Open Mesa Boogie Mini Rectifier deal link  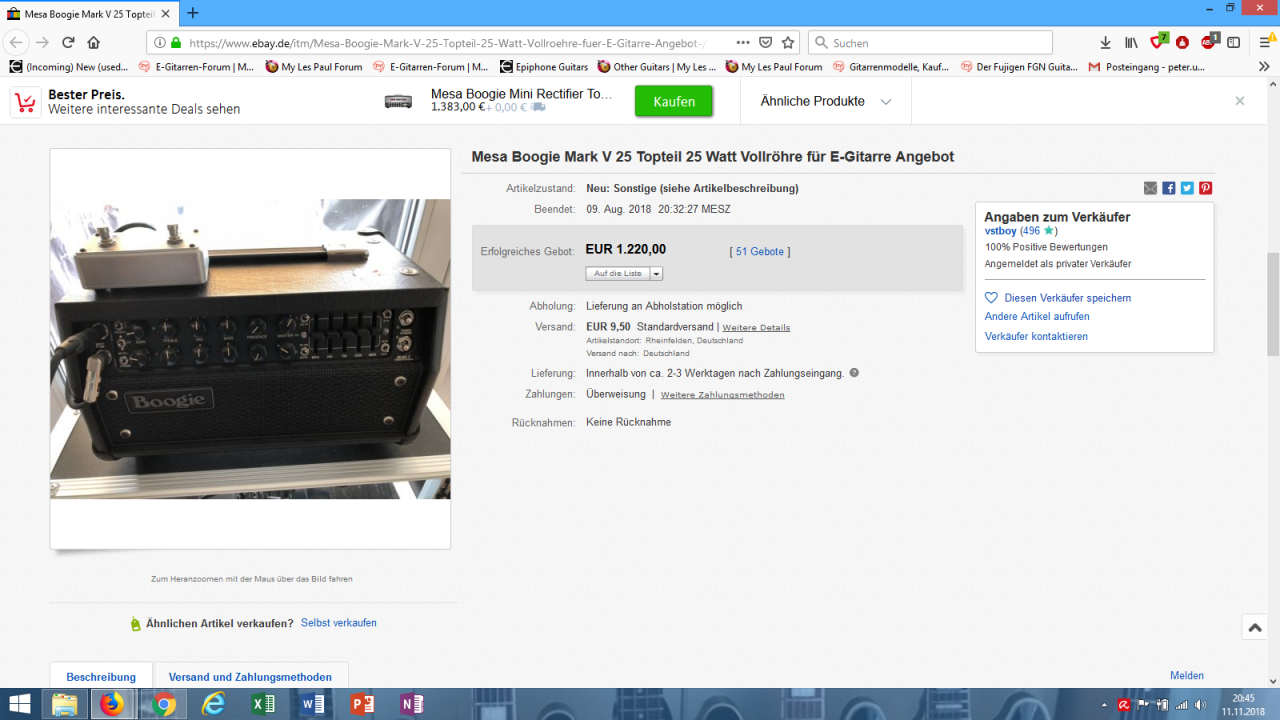click(522, 94)
